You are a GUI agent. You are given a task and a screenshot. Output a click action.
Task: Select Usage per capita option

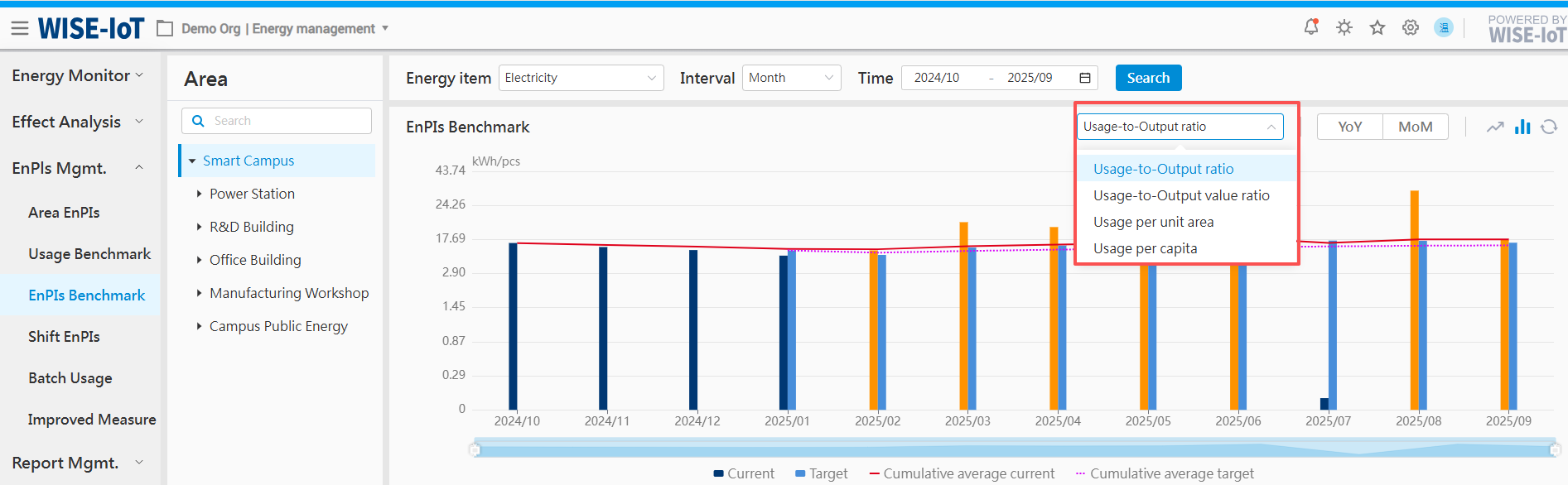click(1145, 248)
